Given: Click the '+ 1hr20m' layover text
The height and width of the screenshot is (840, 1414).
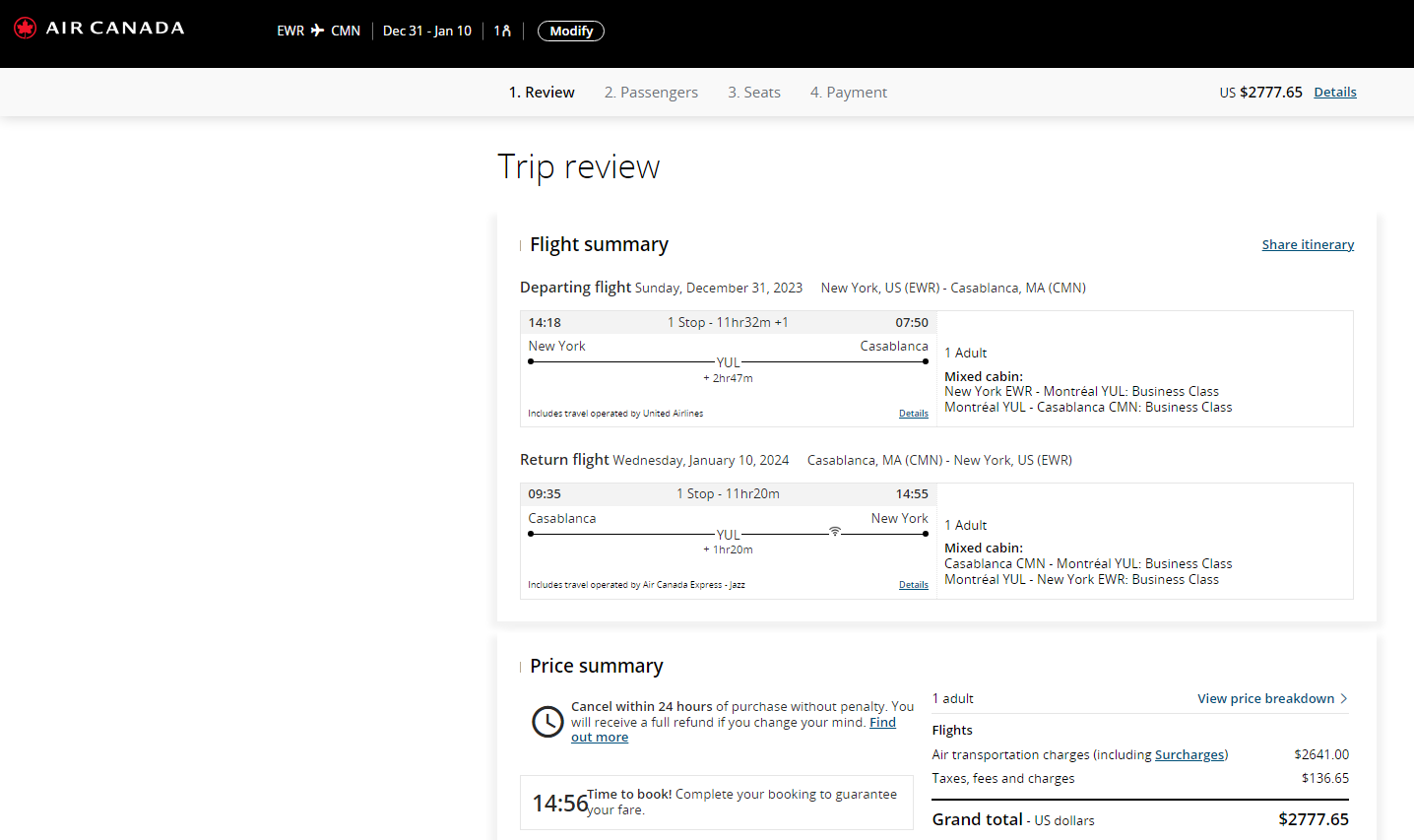Looking at the screenshot, I should (728, 549).
